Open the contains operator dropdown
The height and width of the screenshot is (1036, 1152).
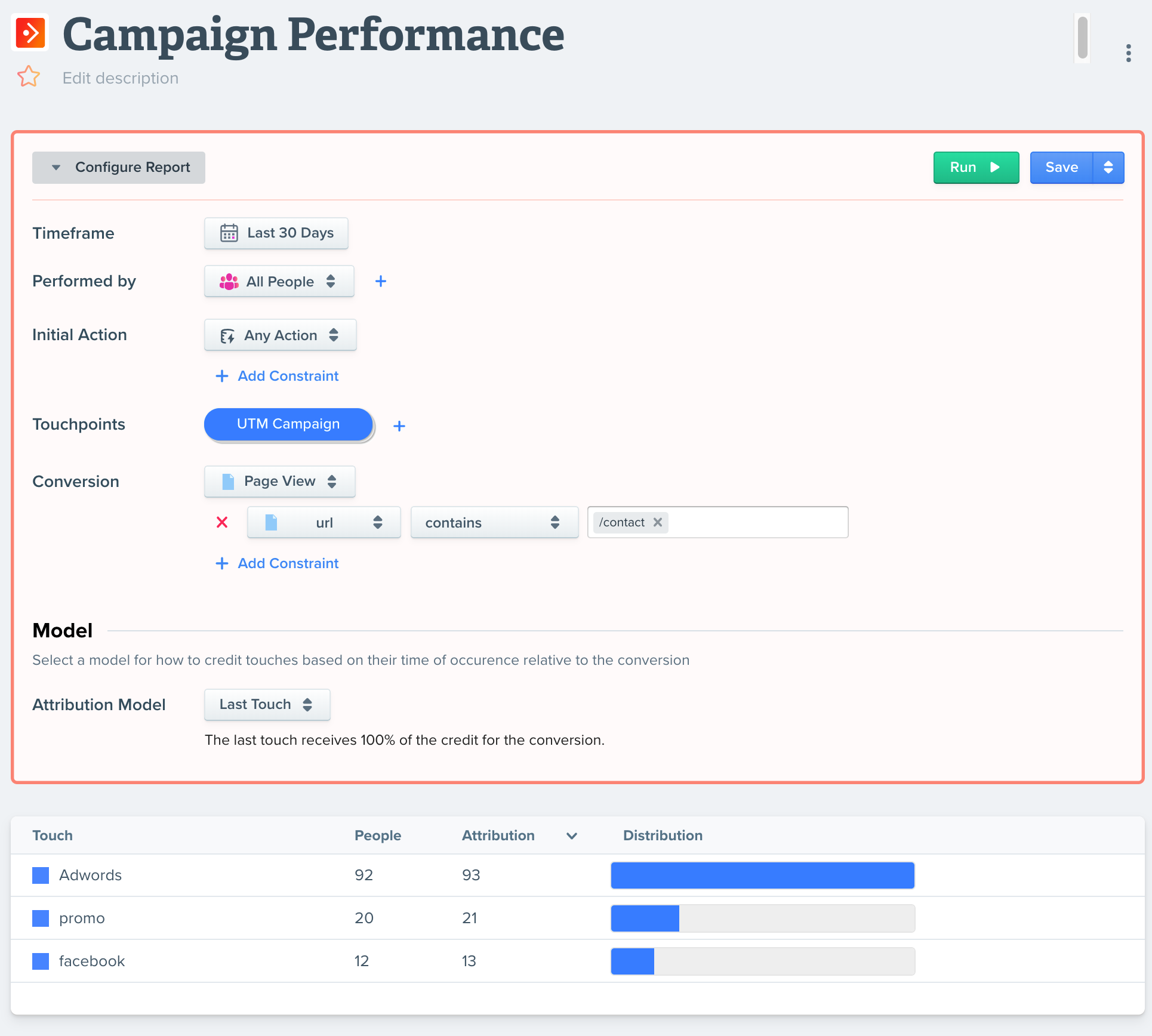coord(495,522)
